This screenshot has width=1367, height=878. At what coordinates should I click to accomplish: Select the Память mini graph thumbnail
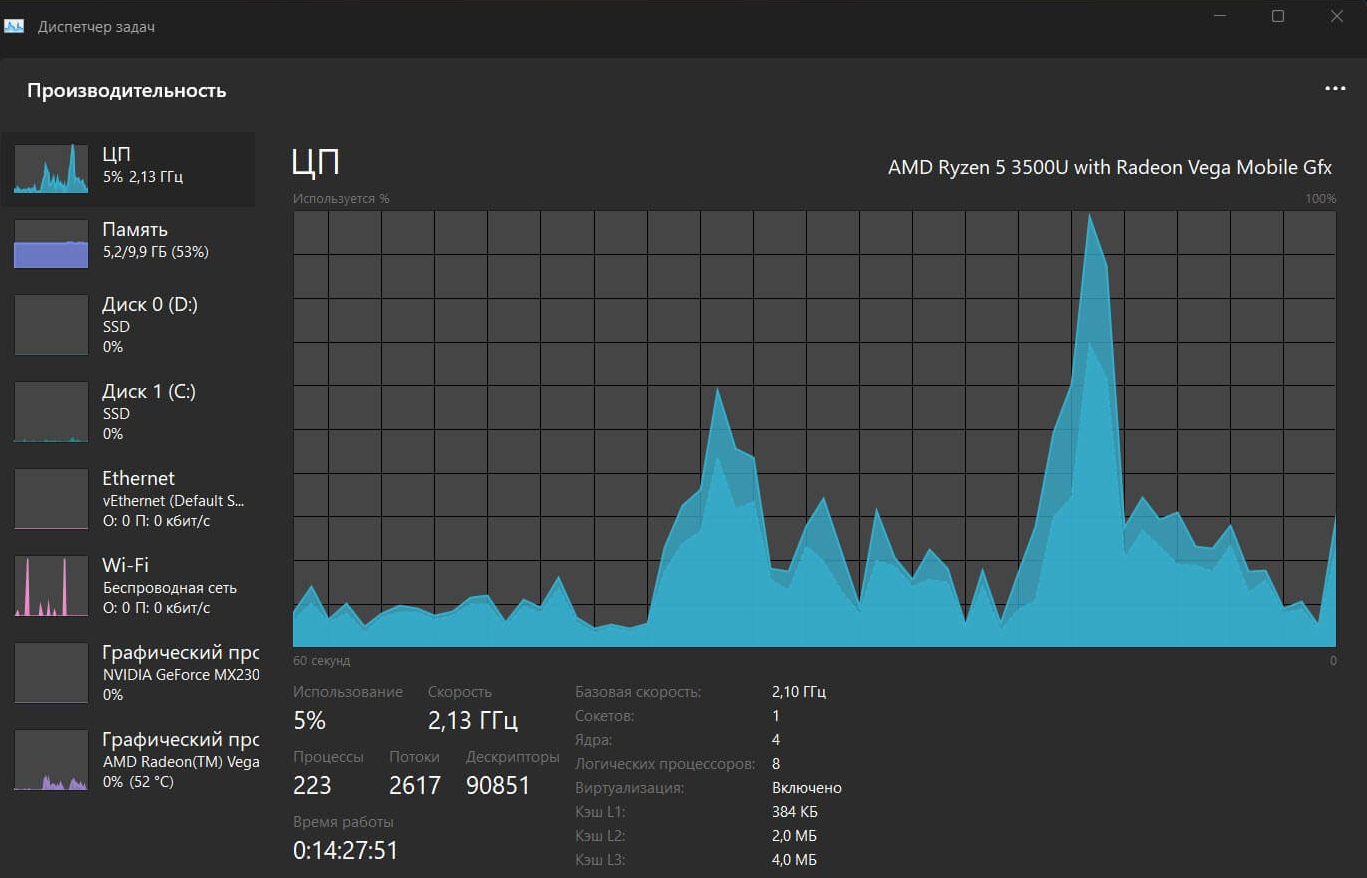click(51, 244)
